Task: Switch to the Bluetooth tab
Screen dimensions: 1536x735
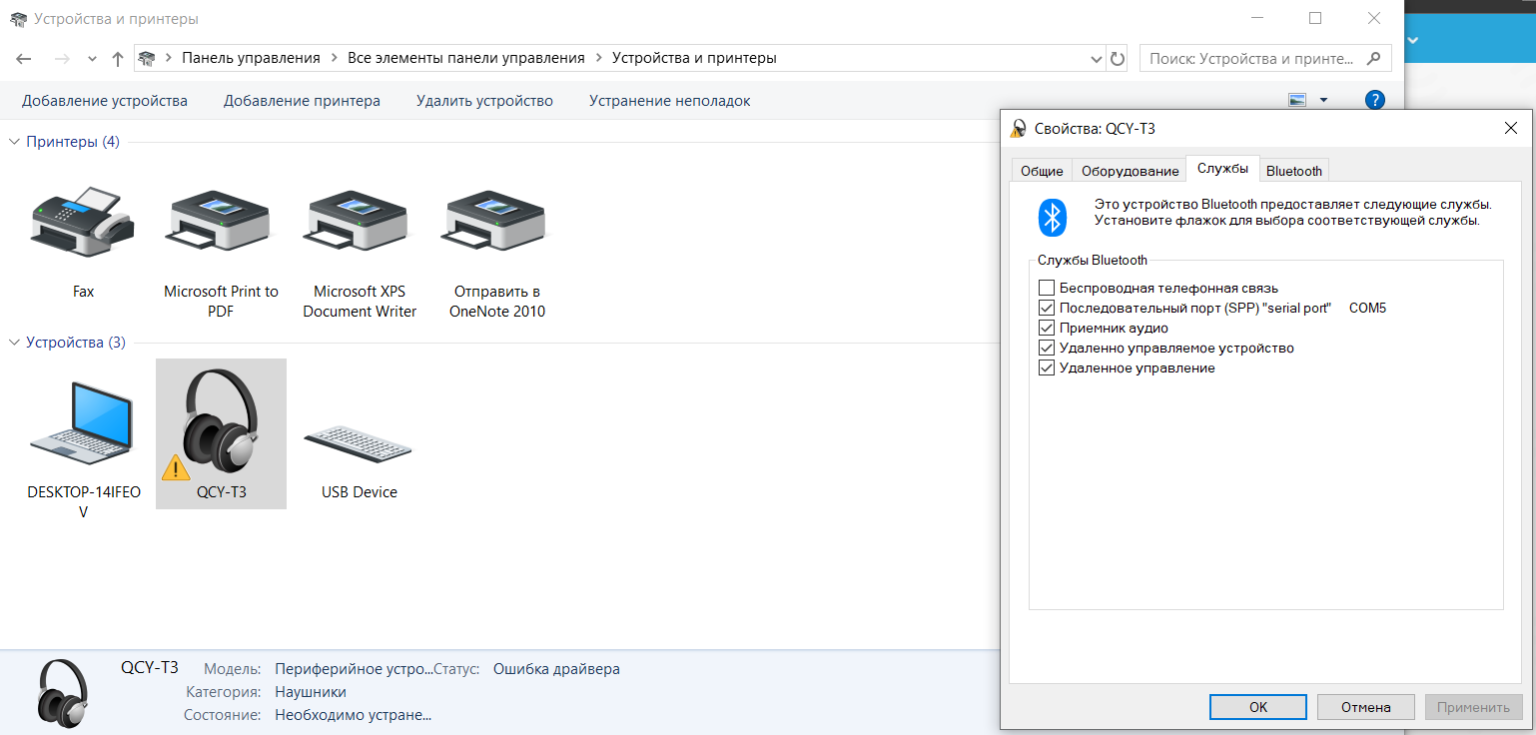Action: tap(1294, 171)
